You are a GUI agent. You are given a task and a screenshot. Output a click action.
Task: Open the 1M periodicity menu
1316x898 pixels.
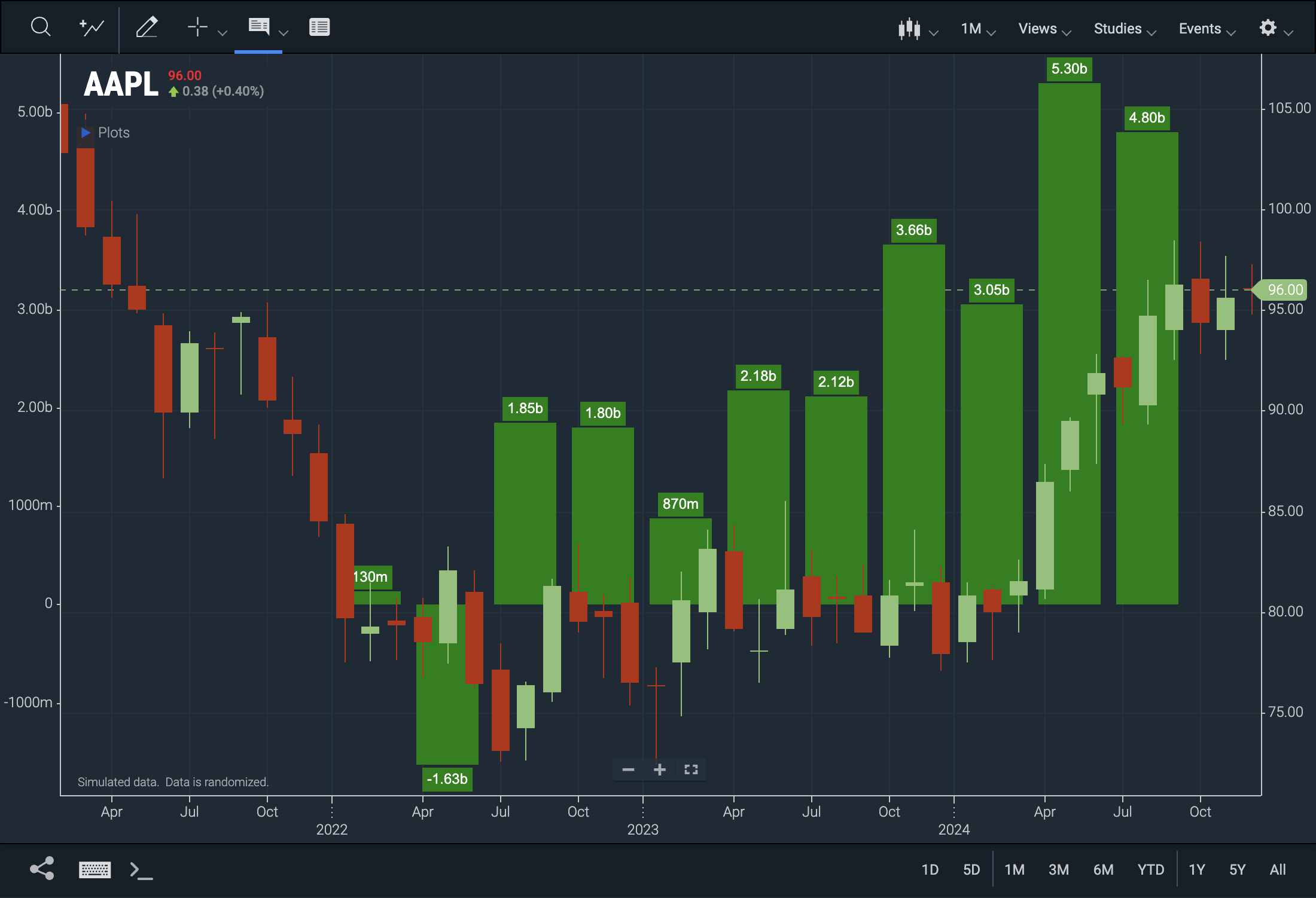click(x=978, y=29)
